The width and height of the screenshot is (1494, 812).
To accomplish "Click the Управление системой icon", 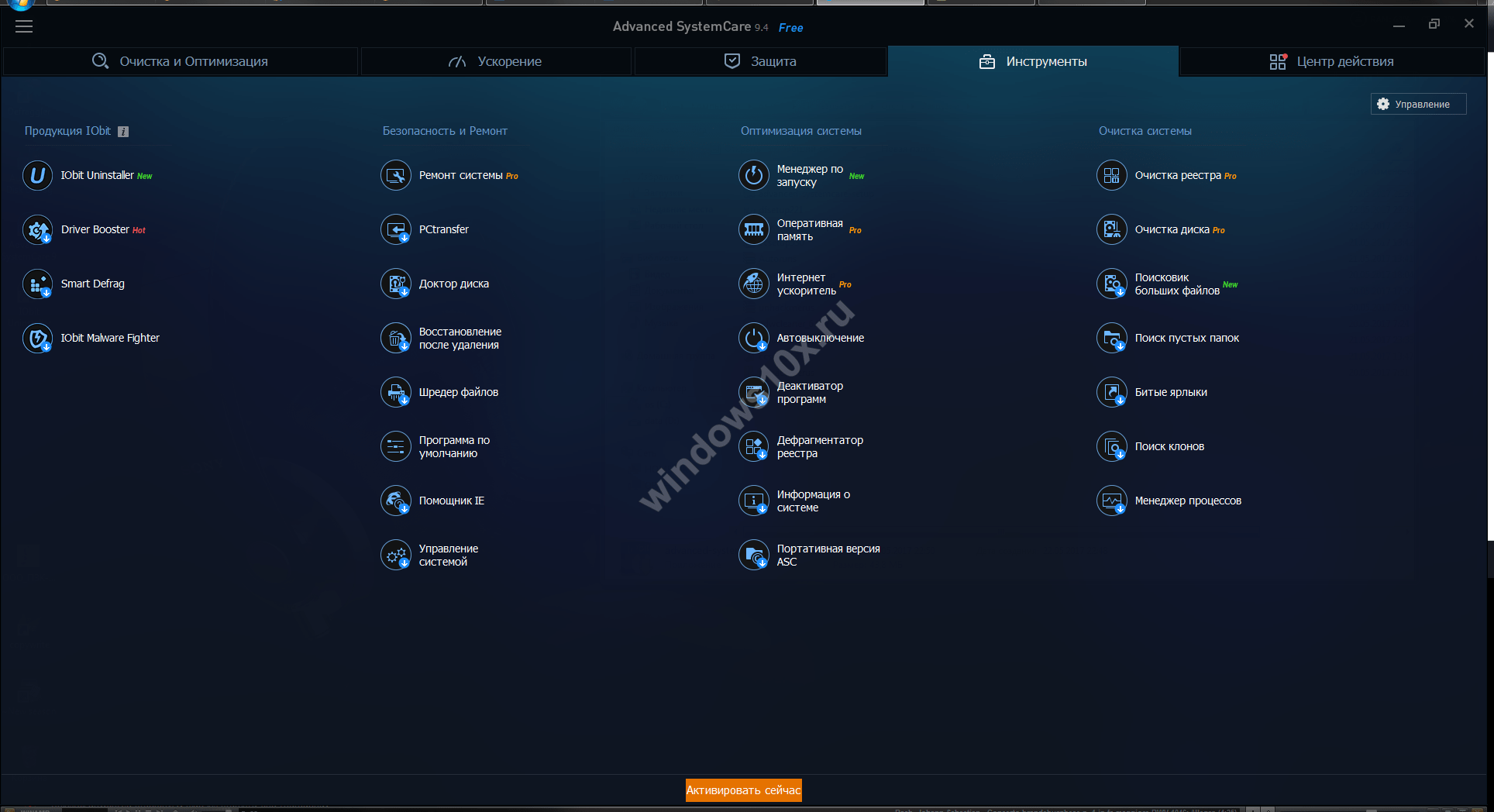I will [395, 555].
